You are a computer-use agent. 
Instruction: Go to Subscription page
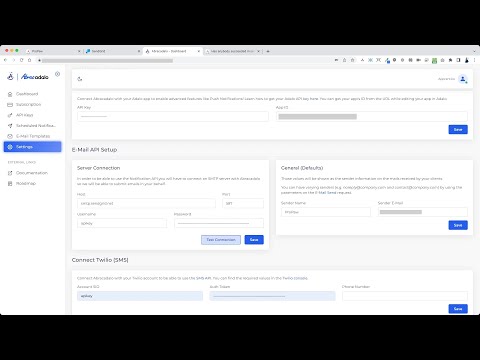[x=32, y=105]
